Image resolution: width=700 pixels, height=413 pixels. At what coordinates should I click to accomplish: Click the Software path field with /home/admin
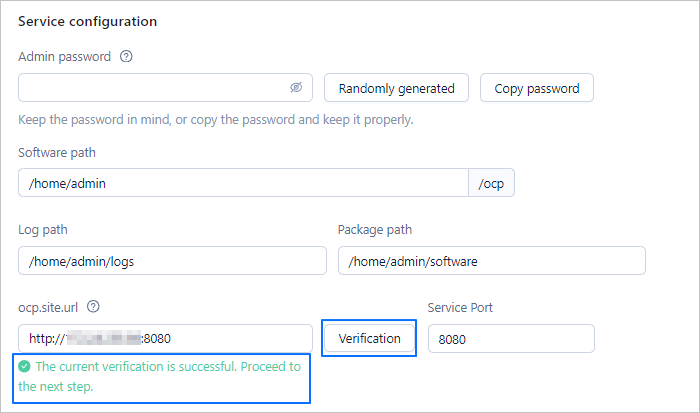(243, 183)
